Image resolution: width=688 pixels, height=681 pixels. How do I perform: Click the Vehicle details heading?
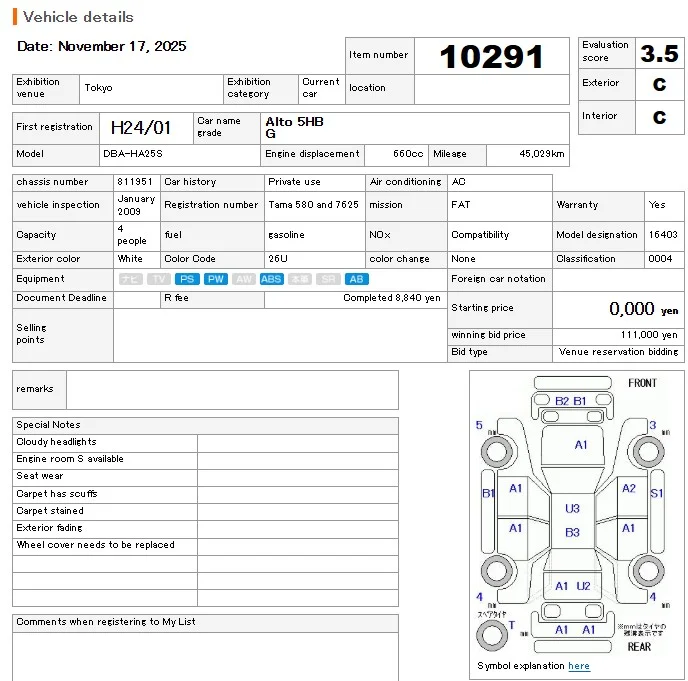(x=78, y=17)
